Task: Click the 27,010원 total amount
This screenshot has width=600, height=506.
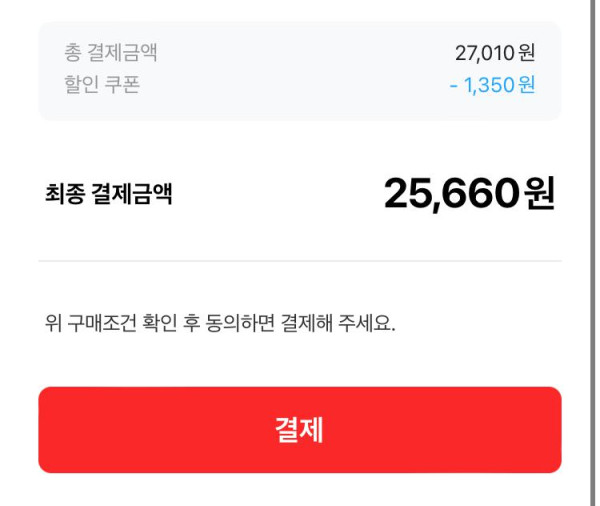Action: 494,54
